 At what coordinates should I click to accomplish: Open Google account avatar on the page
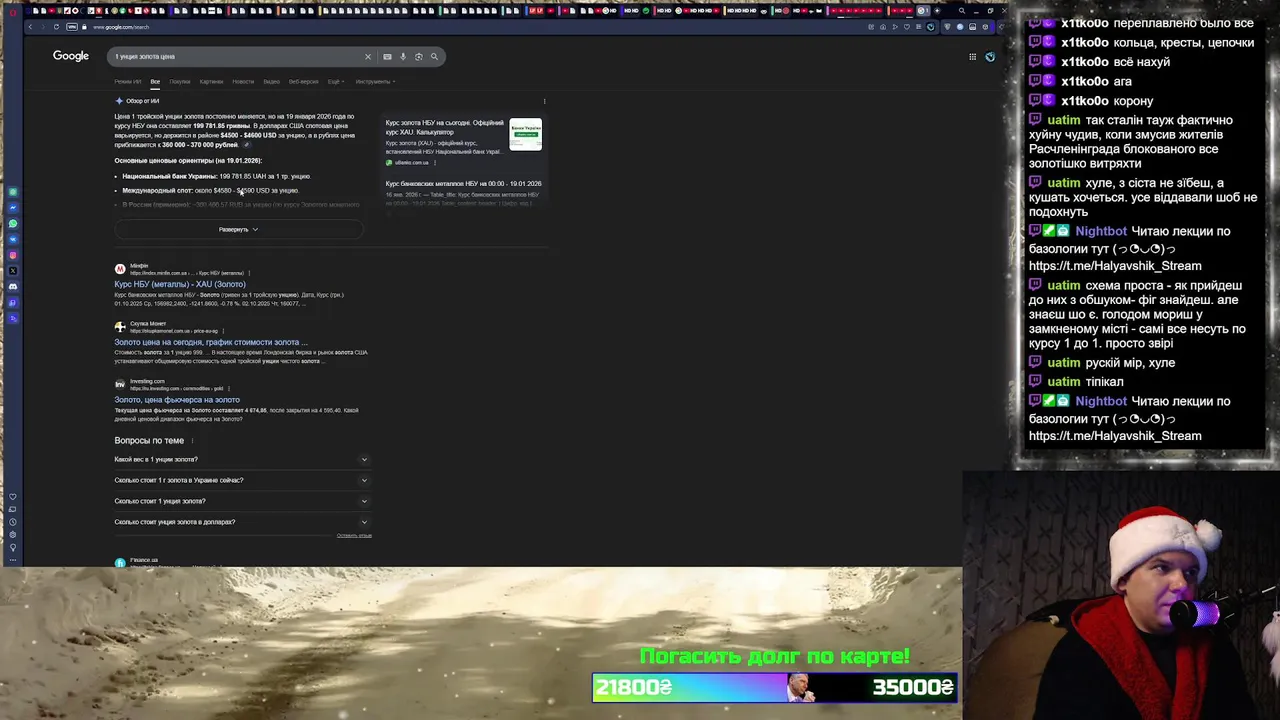coord(990,57)
